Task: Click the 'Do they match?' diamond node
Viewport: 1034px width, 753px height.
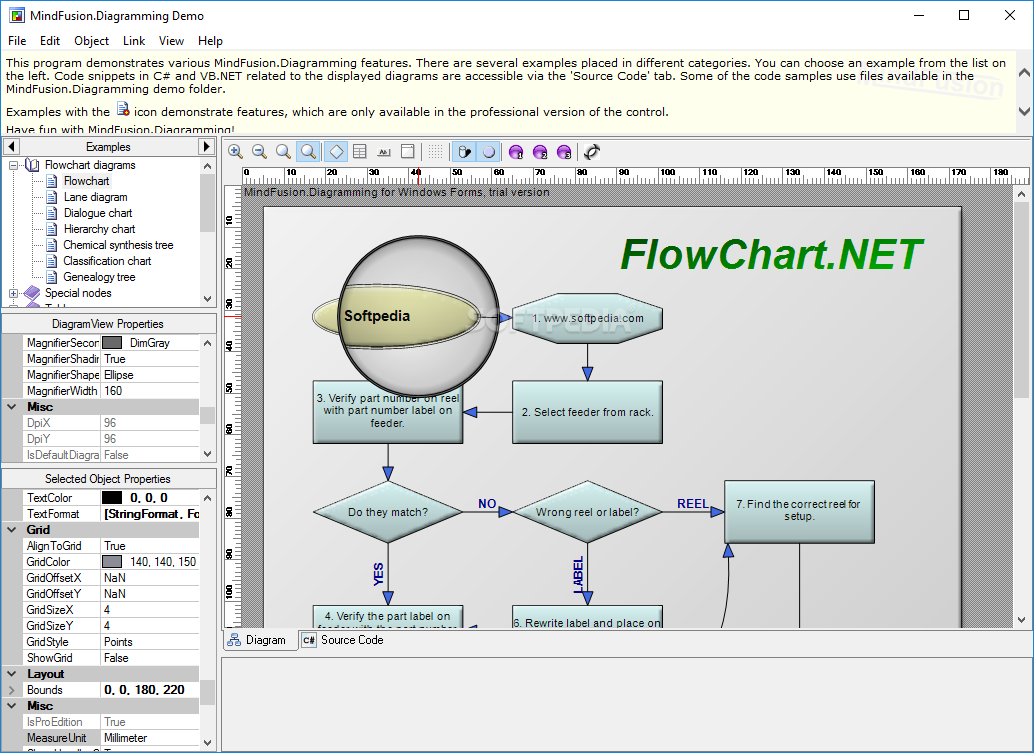Action: point(388,512)
